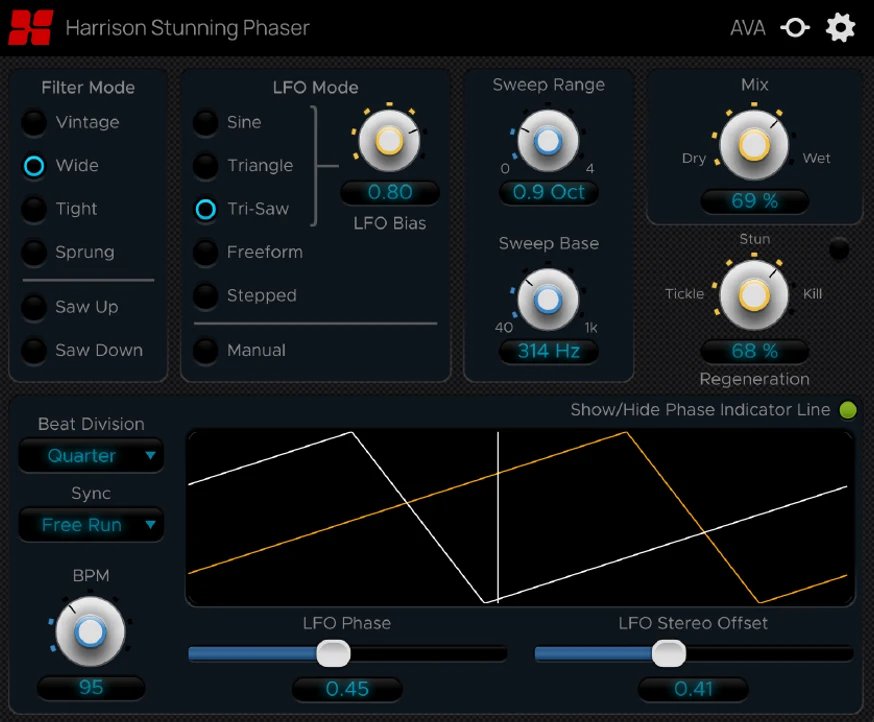Select the Vintage filter mode
The image size is (874, 722).
[35, 123]
